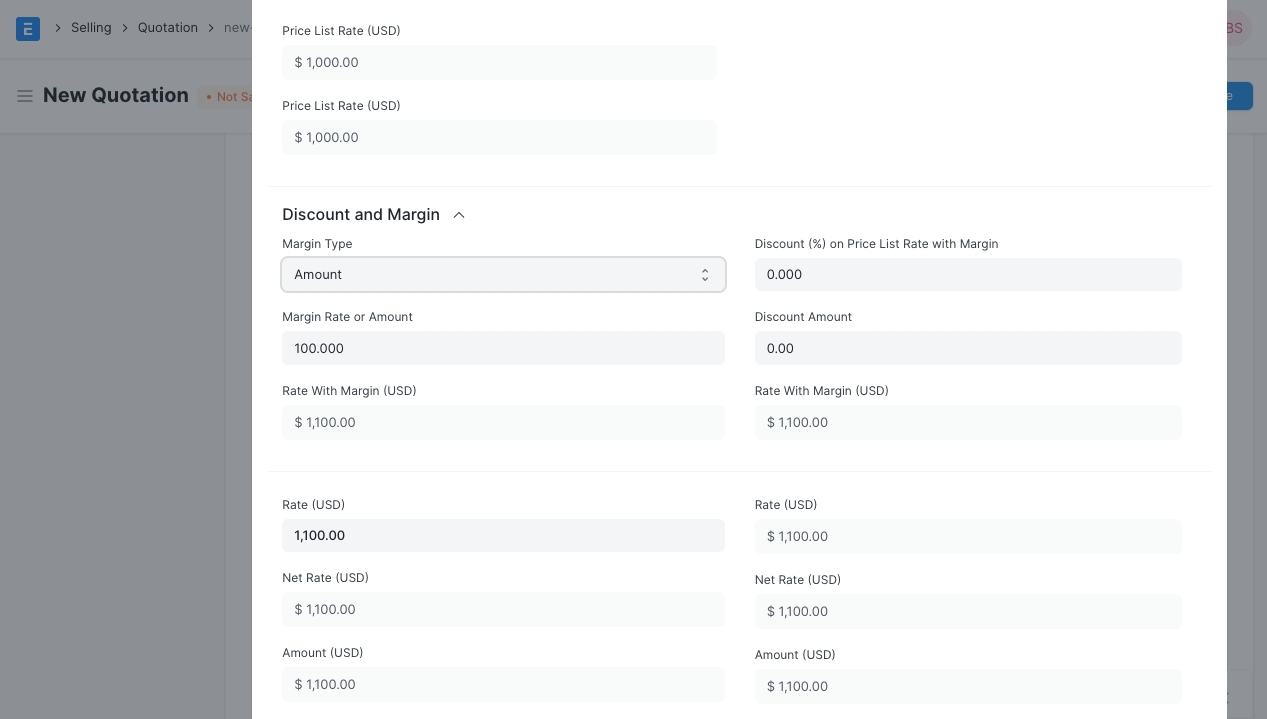Select the Discount Amount input
This screenshot has width=1267, height=719.
967,348
